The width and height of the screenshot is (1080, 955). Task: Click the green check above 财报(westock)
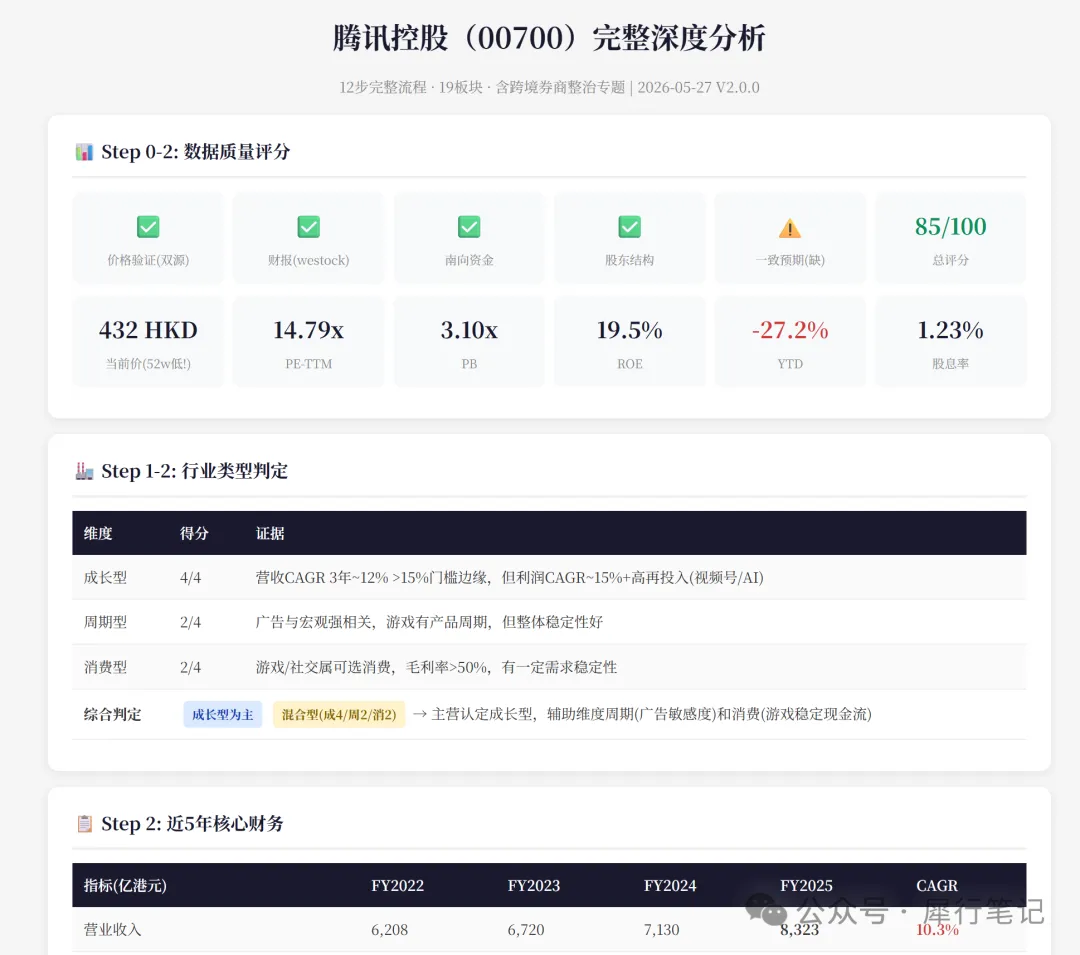click(x=309, y=227)
